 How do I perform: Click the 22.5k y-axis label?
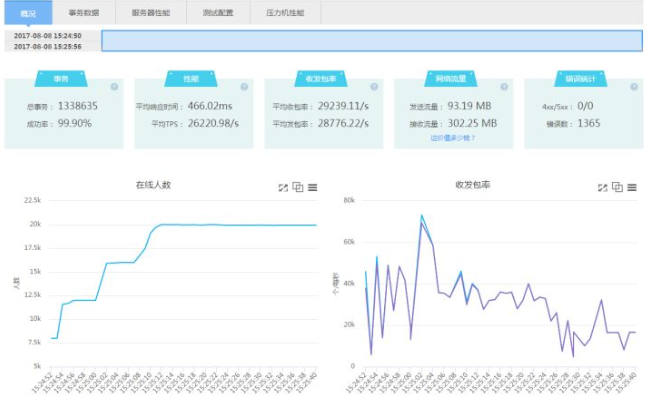coord(32,200)
